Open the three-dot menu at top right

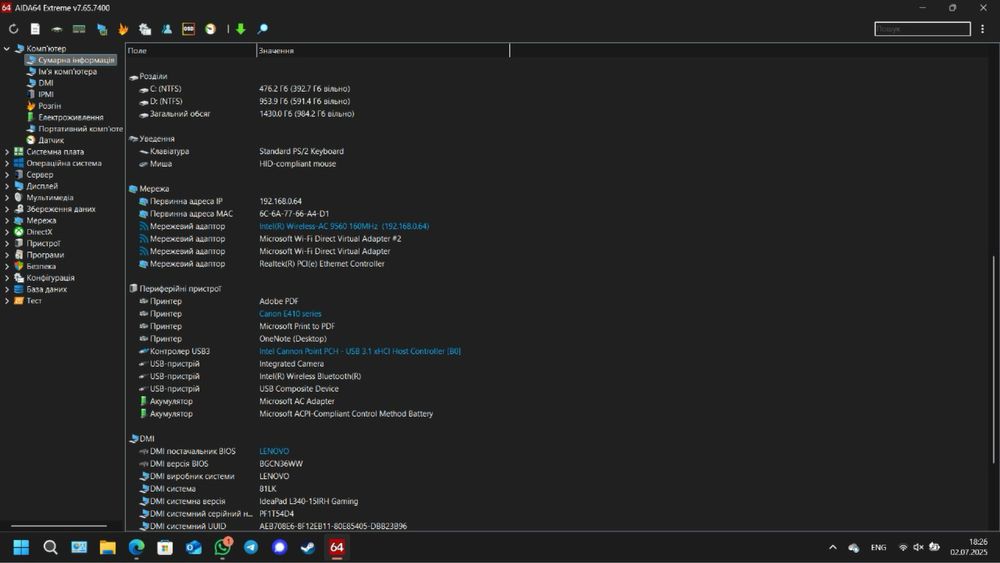(x=982, y=29)
